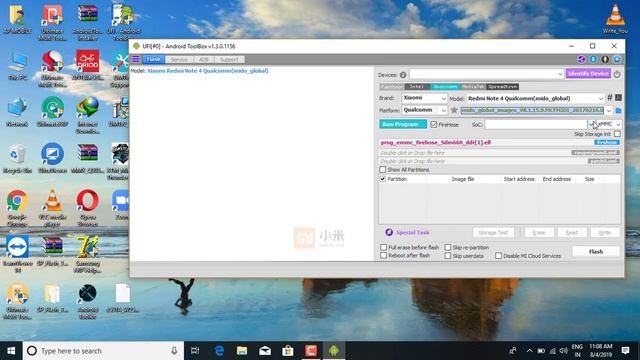Click the Windows Start button
Screen dimensions: 640x360
[x=11, y=351]
